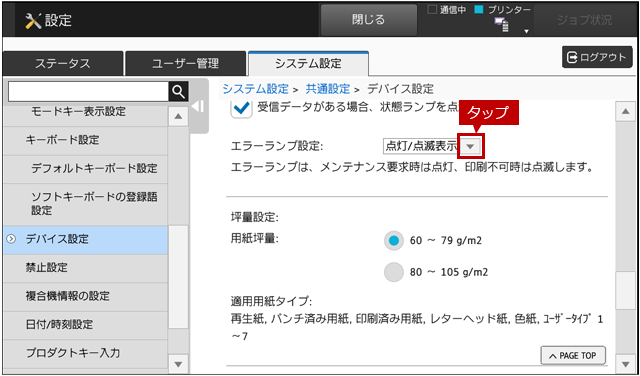The height and width of the screenshot is (376, 640).
Task: Switch to the ユーザー管理 tab
Action: 185,64
